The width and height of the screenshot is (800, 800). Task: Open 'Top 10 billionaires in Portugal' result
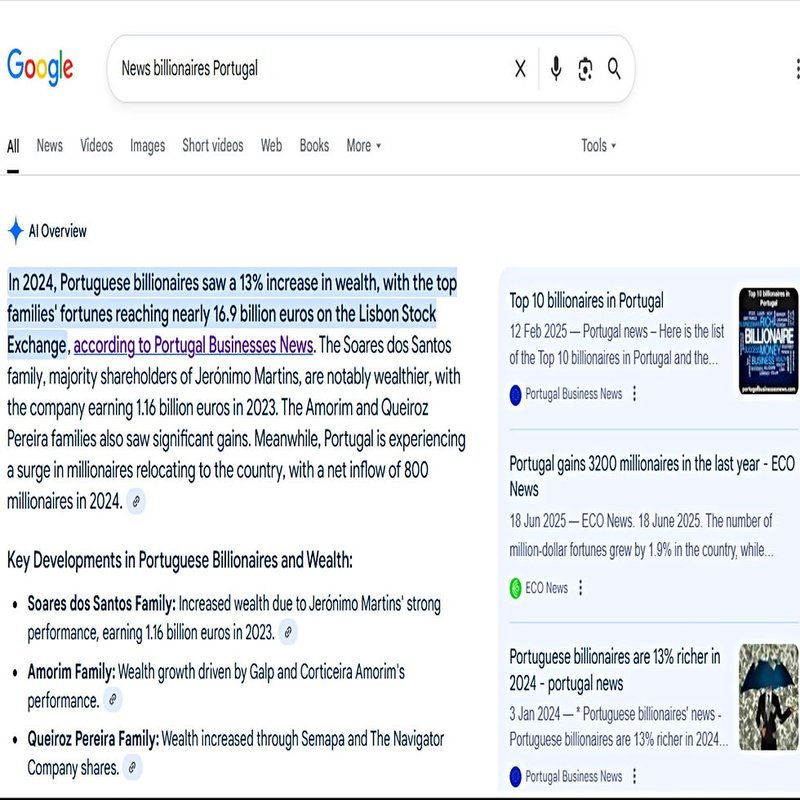click(x=586, y=301)
